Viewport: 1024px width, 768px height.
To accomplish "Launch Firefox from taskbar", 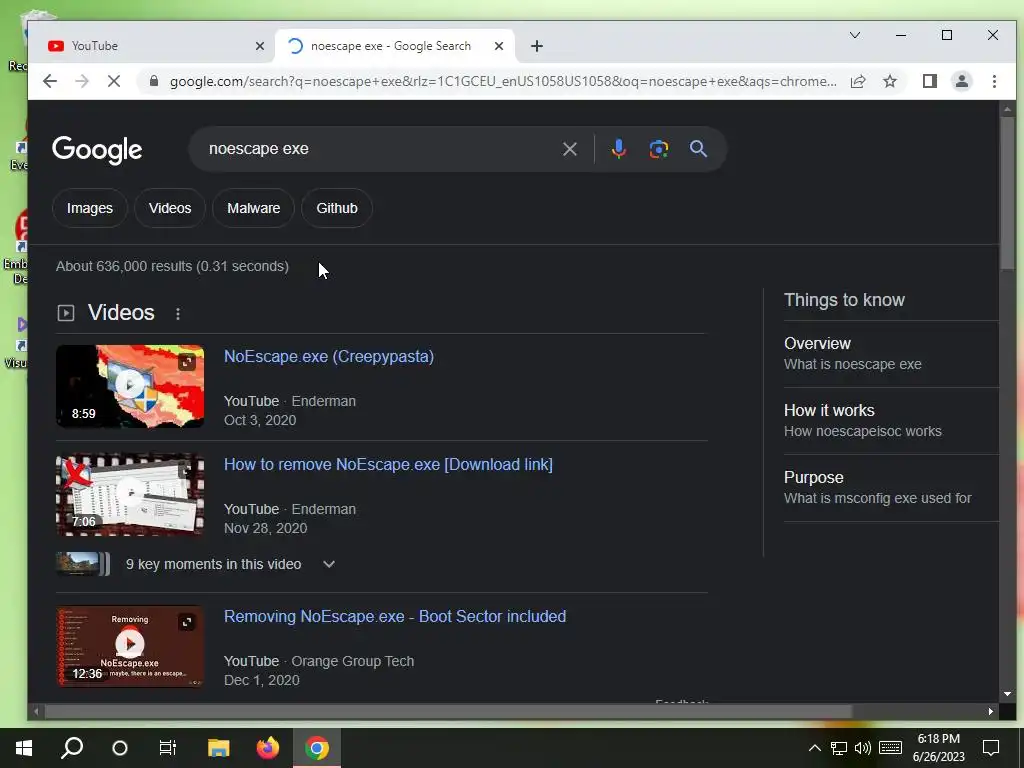I will click(268, 748).
